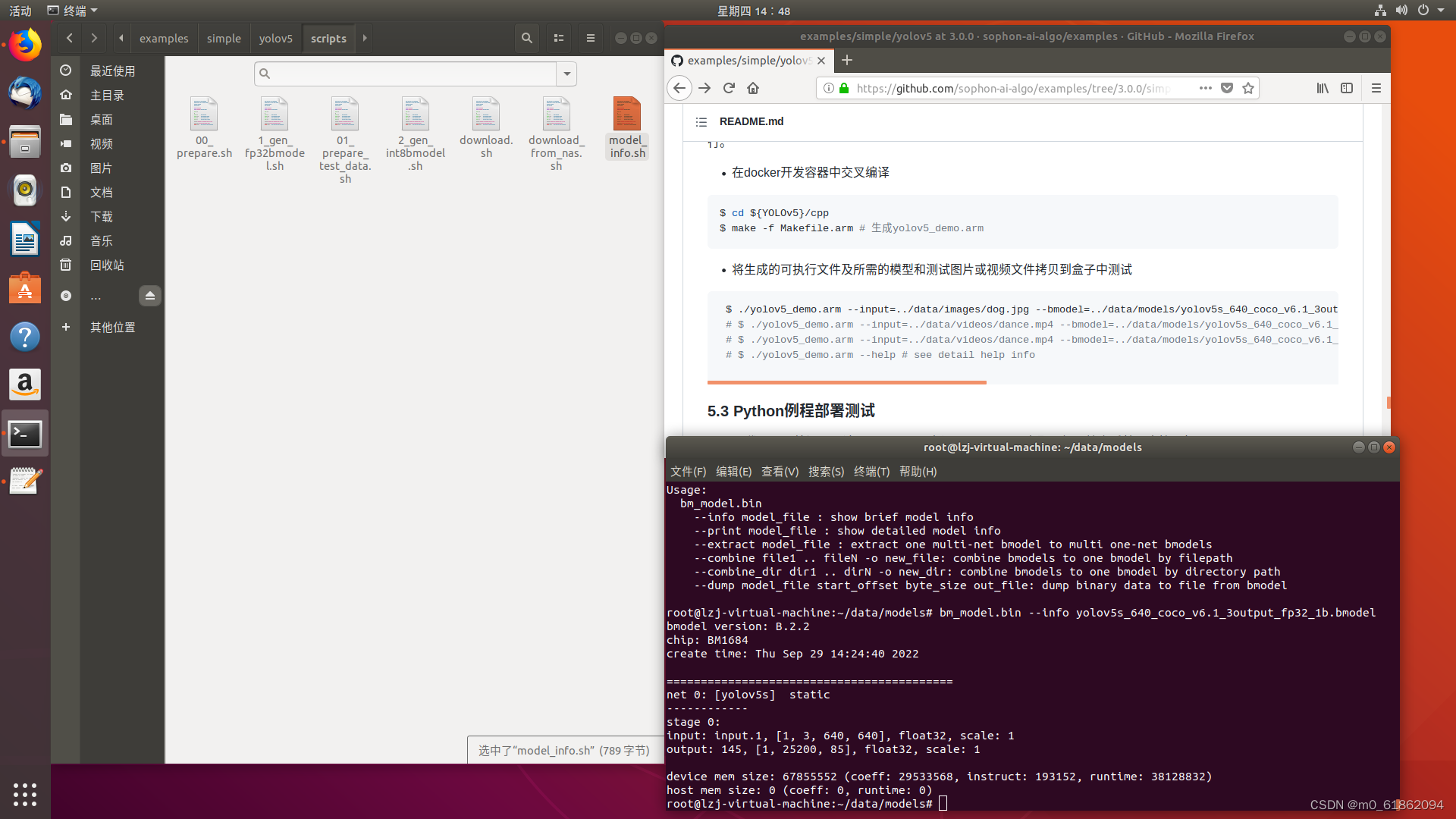Open 音乐 (Music) in sidebar

(x=108, y=240)
